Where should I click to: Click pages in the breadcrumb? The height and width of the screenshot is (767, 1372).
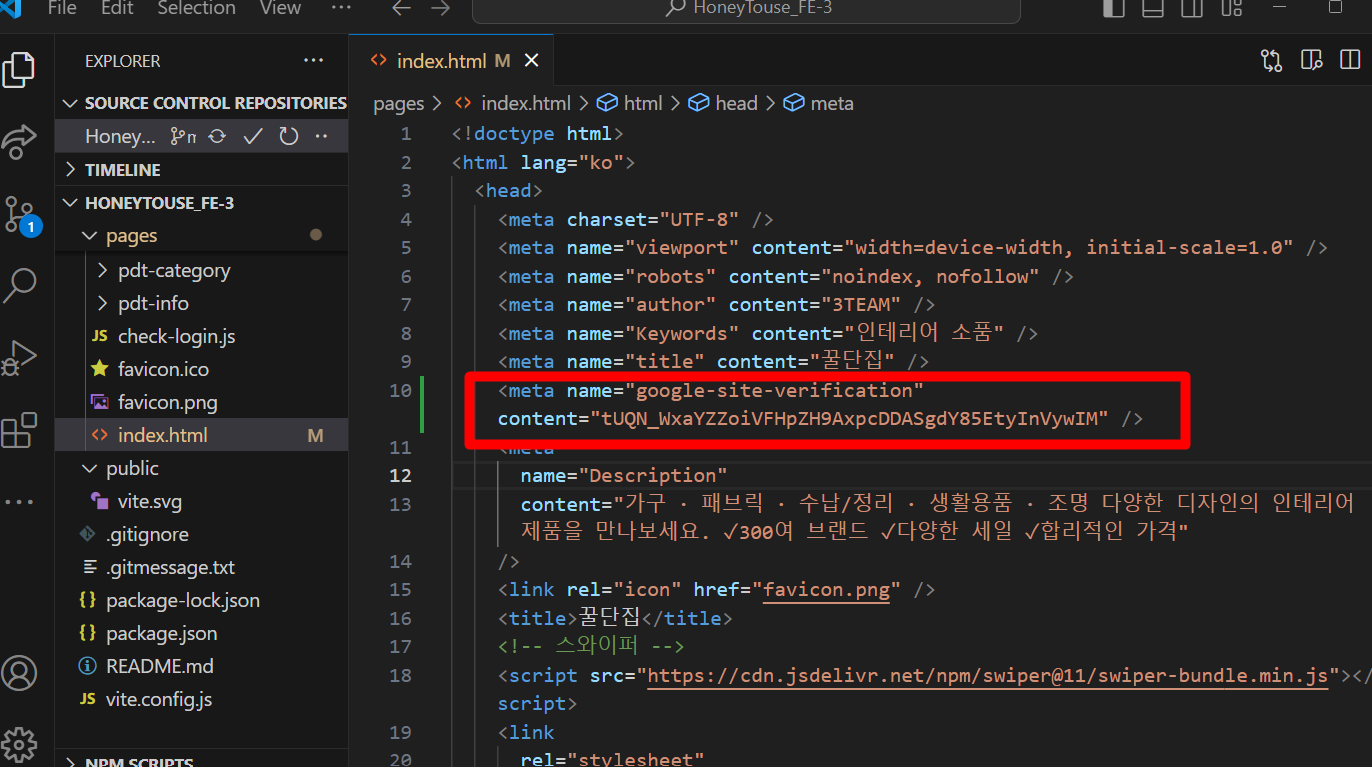coord(399,103)
